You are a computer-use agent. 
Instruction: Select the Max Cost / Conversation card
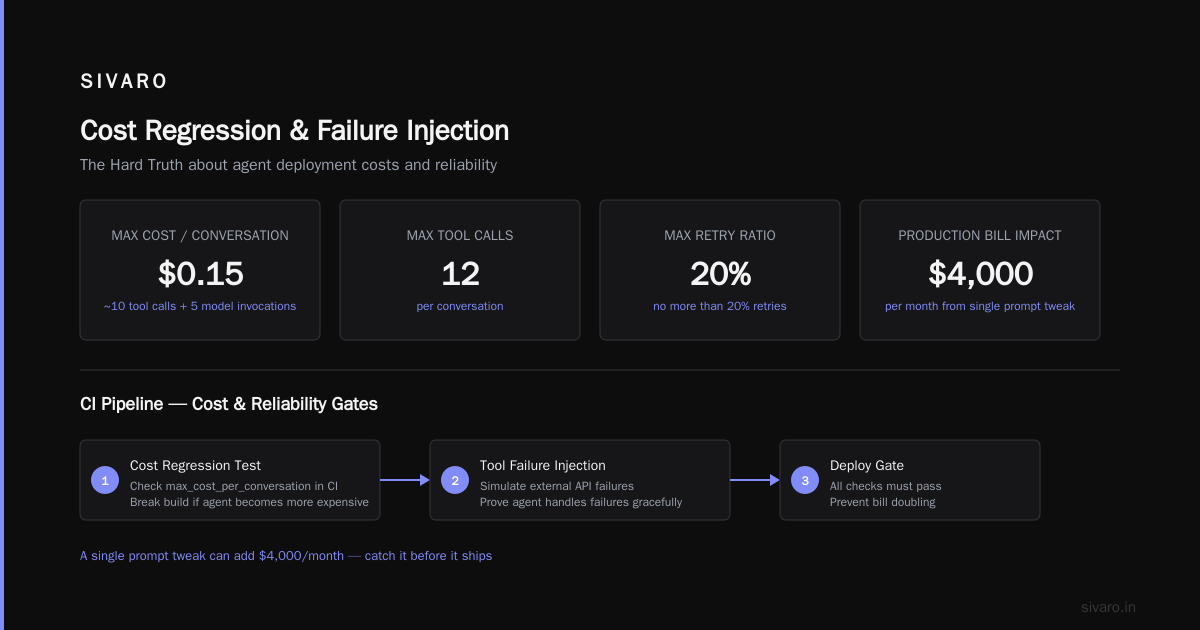200,270
